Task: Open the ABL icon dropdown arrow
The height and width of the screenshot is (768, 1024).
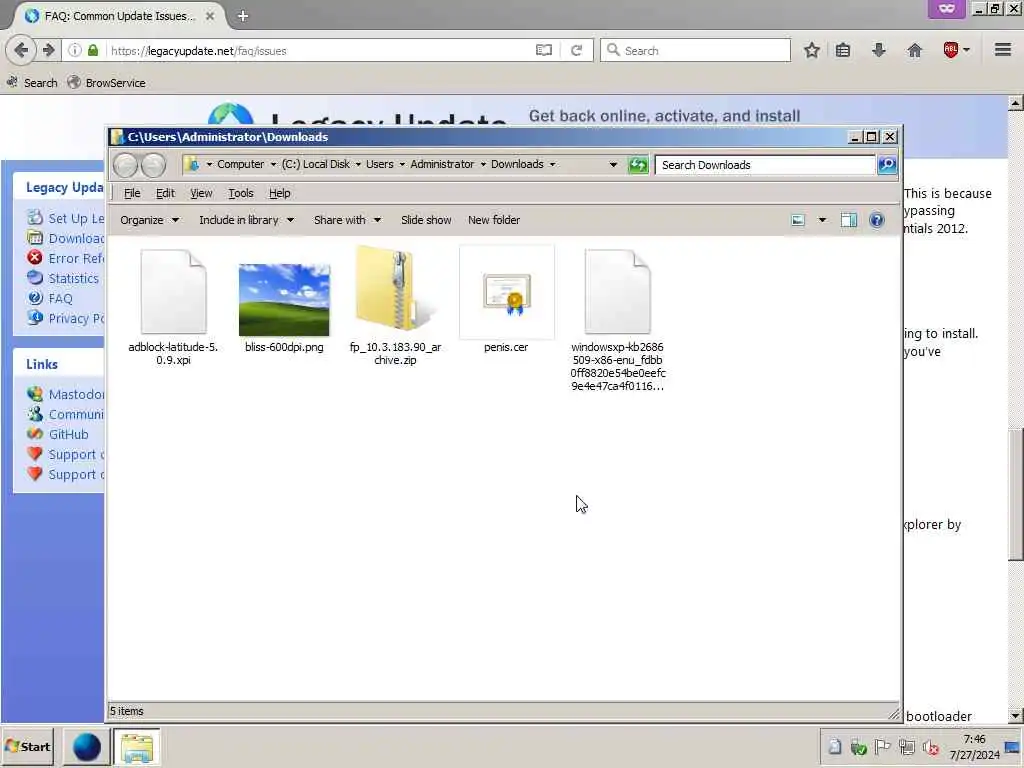Action: [967, 50]
